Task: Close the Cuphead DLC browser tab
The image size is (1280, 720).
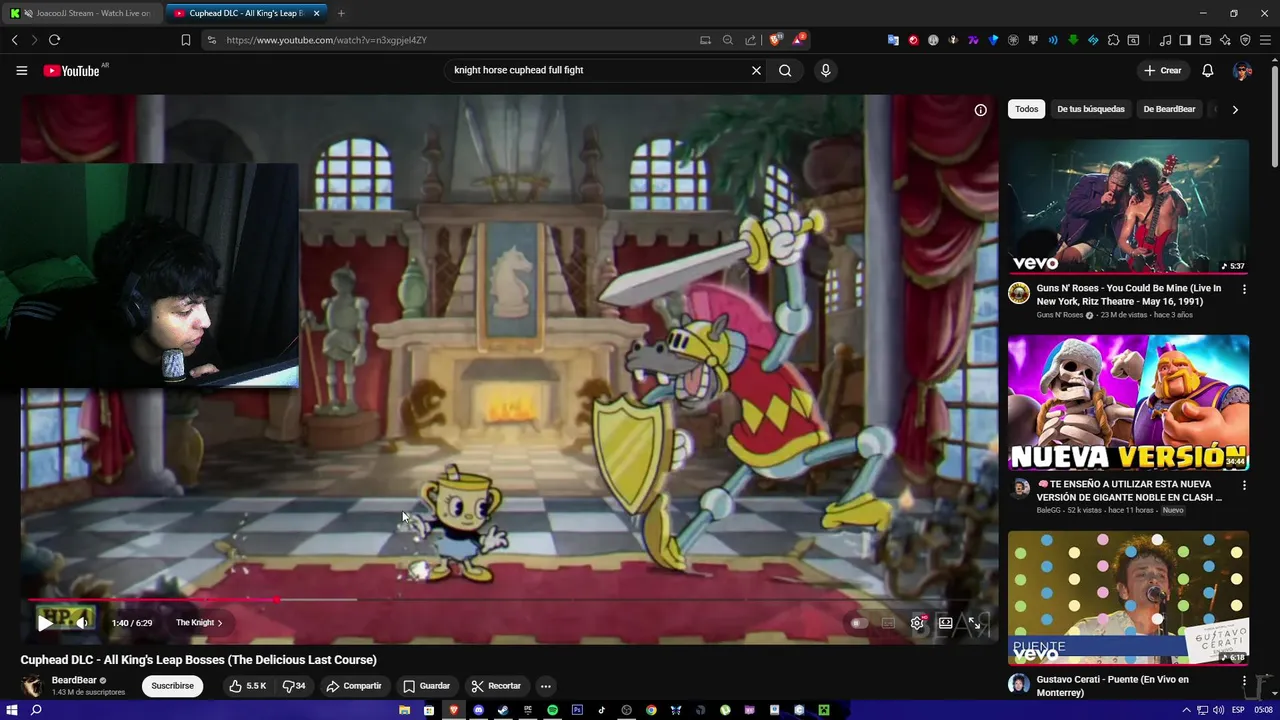Action: [x=317, y=13]
